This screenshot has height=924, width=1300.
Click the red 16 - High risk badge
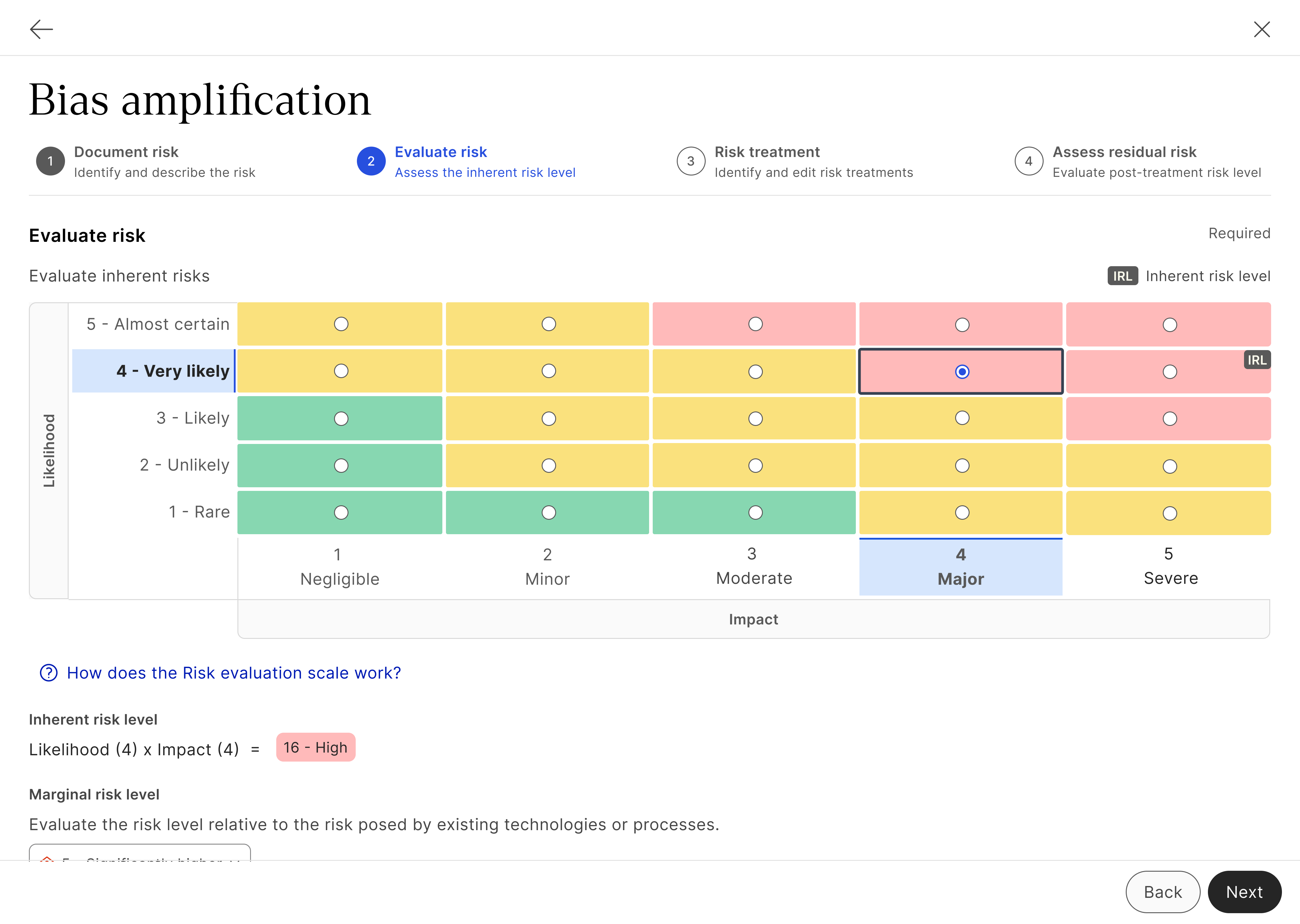[x=315, y=748]
